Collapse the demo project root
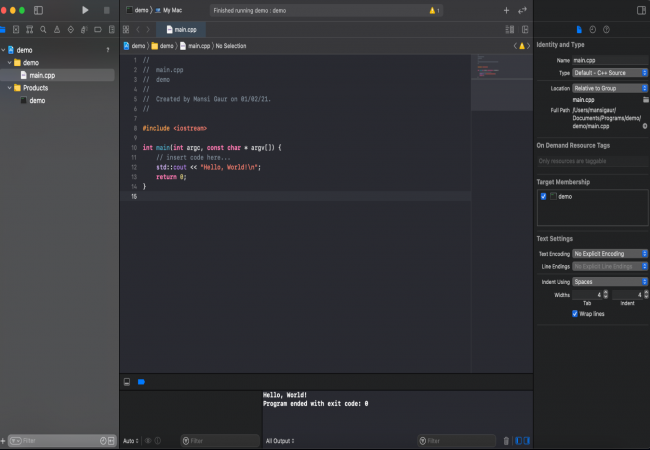This screenshot has height=450, width=650. [3, 50]
